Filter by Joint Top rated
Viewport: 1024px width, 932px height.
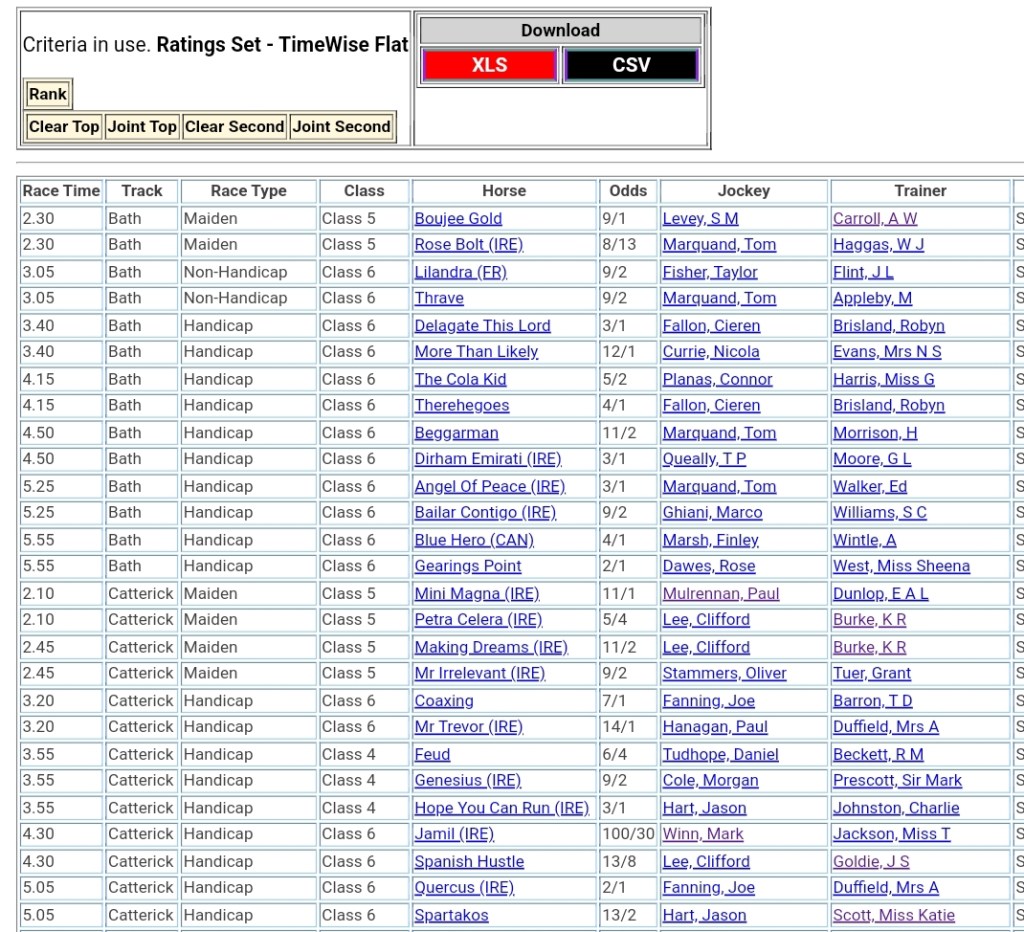coord(142,127)
